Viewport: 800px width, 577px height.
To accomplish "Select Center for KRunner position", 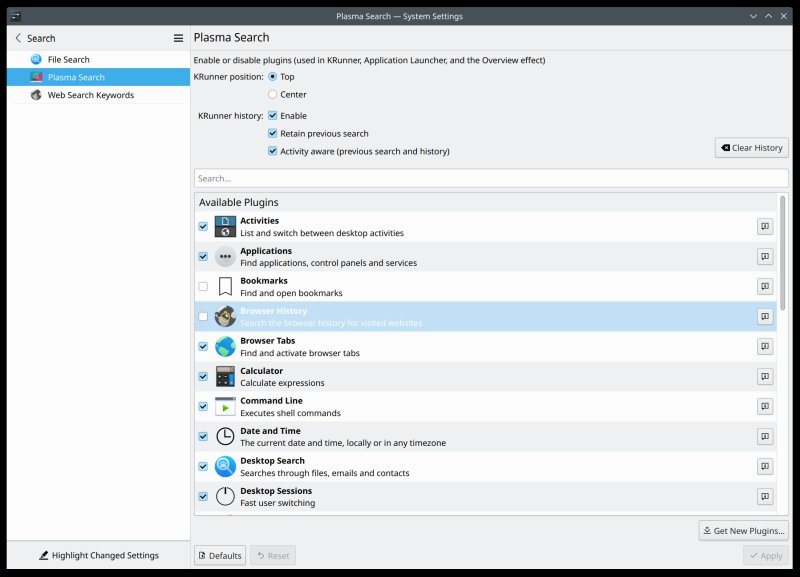I will tap(272, 94).
